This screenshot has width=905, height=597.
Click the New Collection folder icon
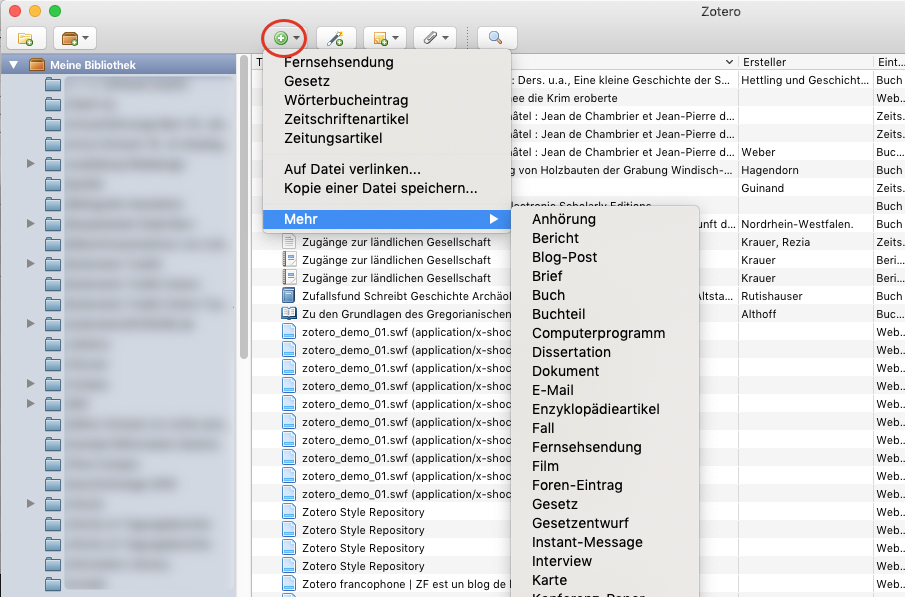point(25,38)
